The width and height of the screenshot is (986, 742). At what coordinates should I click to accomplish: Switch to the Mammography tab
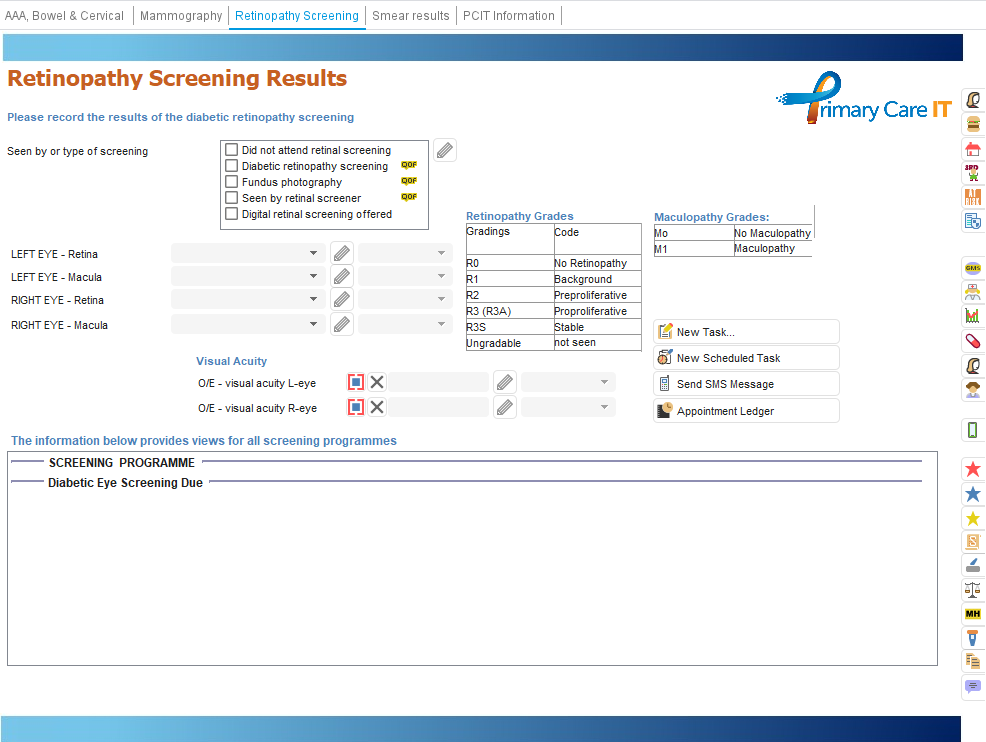click(x=181, y=16)
